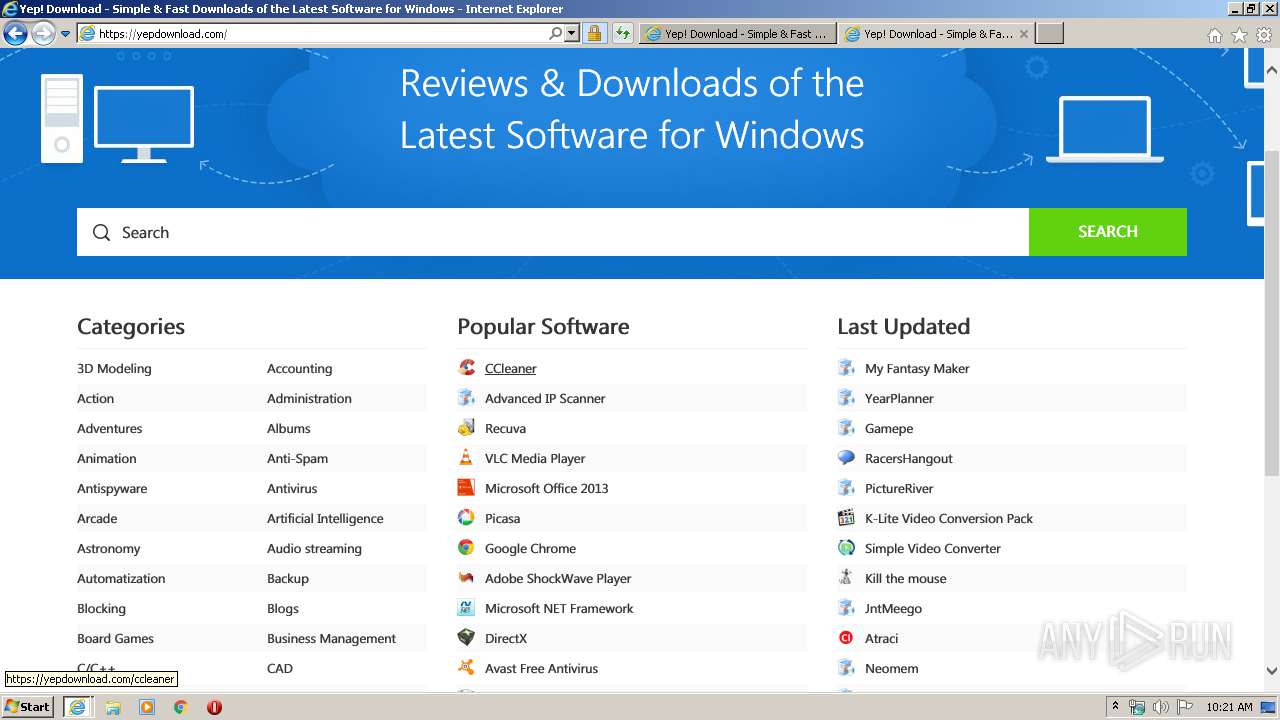Click the page scrollbar up arrow

1272,71
